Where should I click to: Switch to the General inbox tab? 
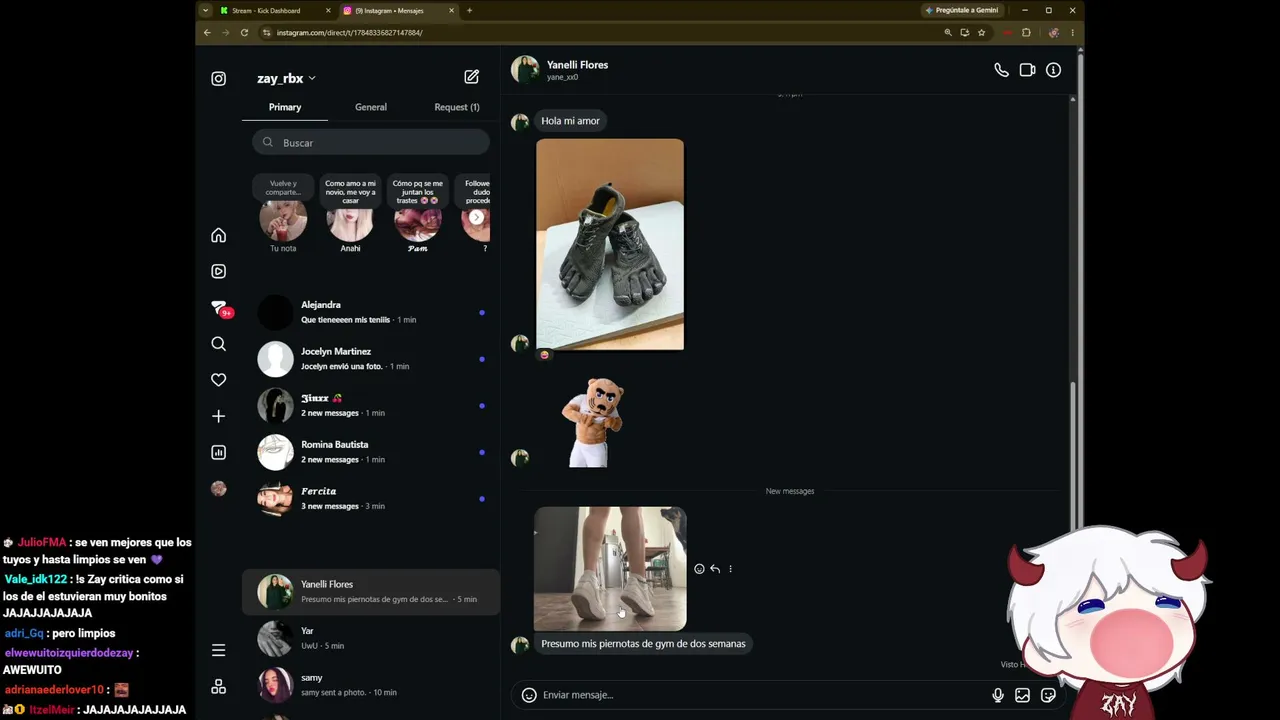pyautogui.click(x=371, y=107)
